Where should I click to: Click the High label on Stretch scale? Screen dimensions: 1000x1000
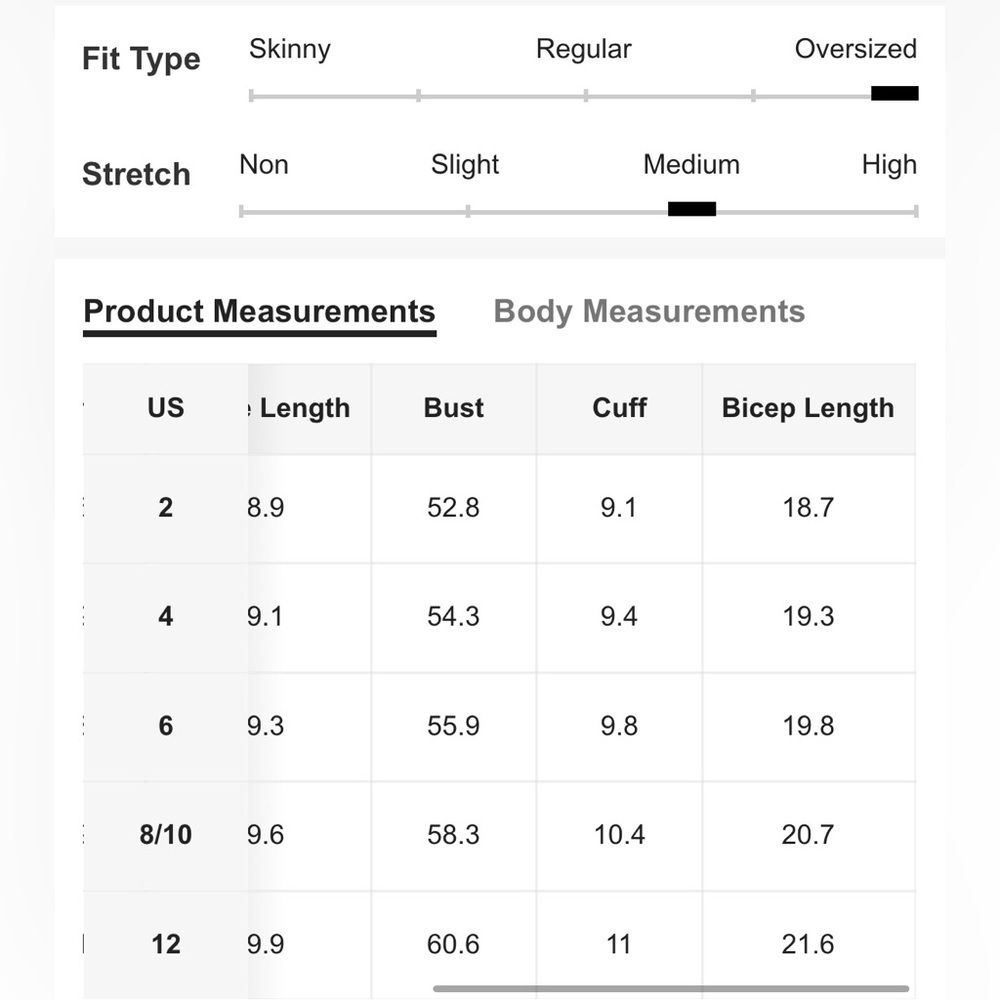(888, 165)
